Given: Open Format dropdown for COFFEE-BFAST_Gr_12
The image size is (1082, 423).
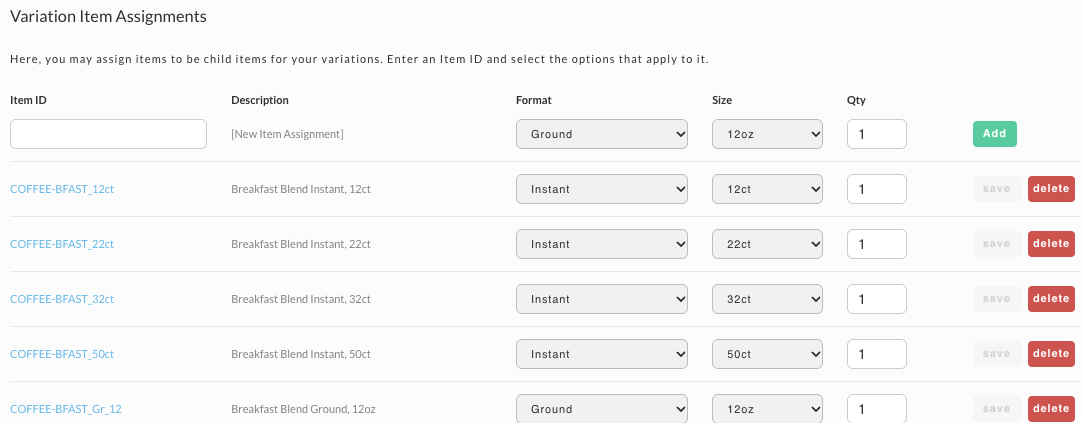Looking at the screenshot, I should pyautogui.click(x=602, y=409).
